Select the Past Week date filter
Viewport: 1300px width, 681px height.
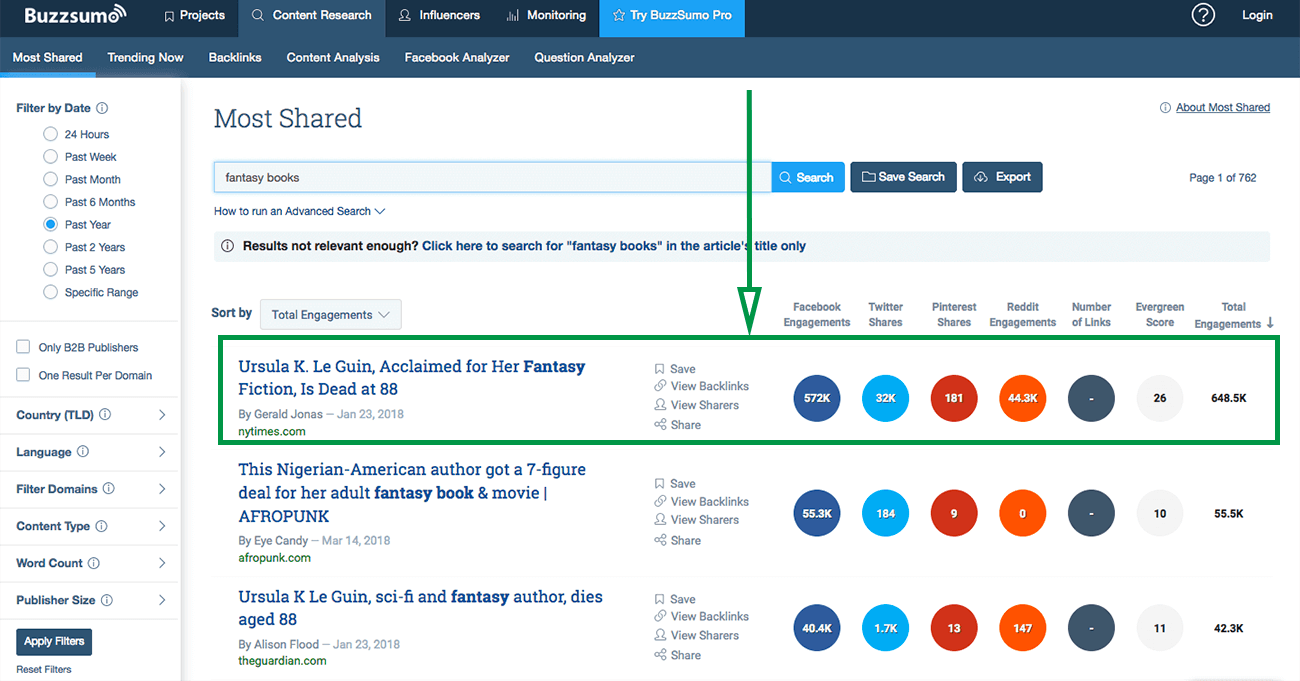tap(50, 156)
